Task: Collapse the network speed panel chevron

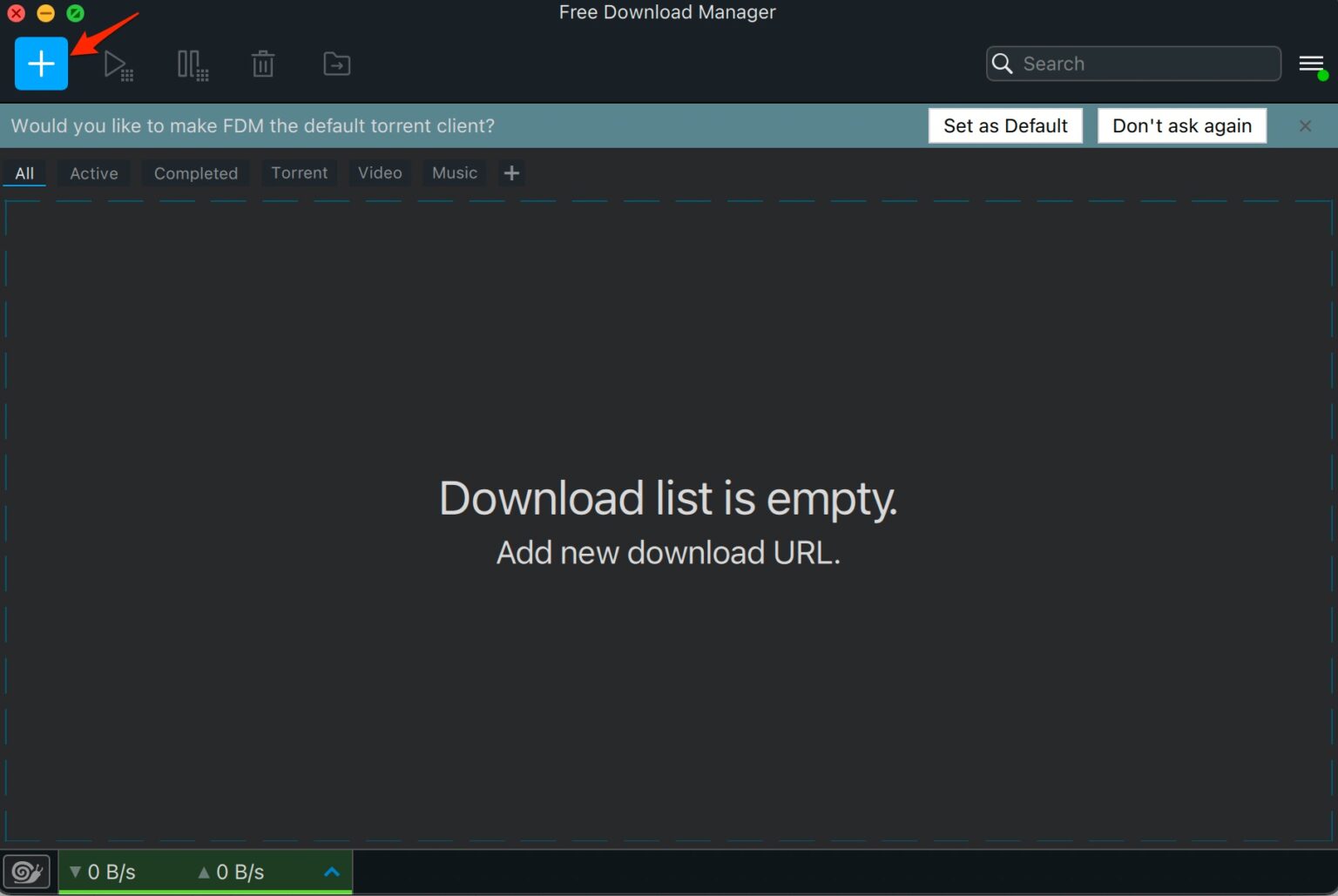Action: (331, 871)
